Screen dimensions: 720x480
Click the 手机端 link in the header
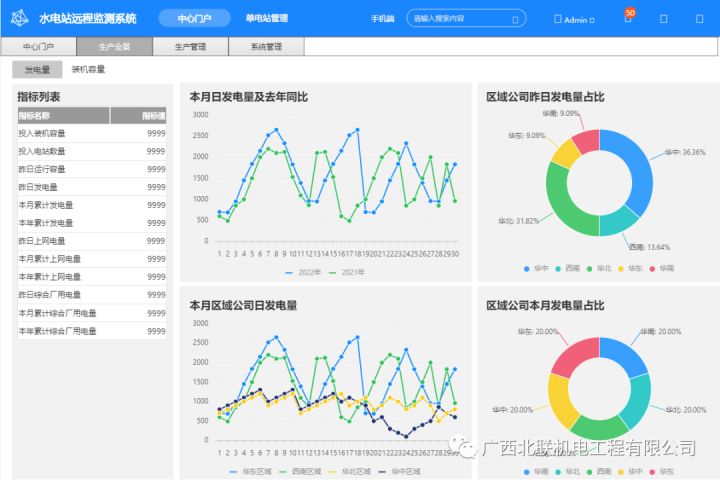pyautogui.click(x=382, y=19)
